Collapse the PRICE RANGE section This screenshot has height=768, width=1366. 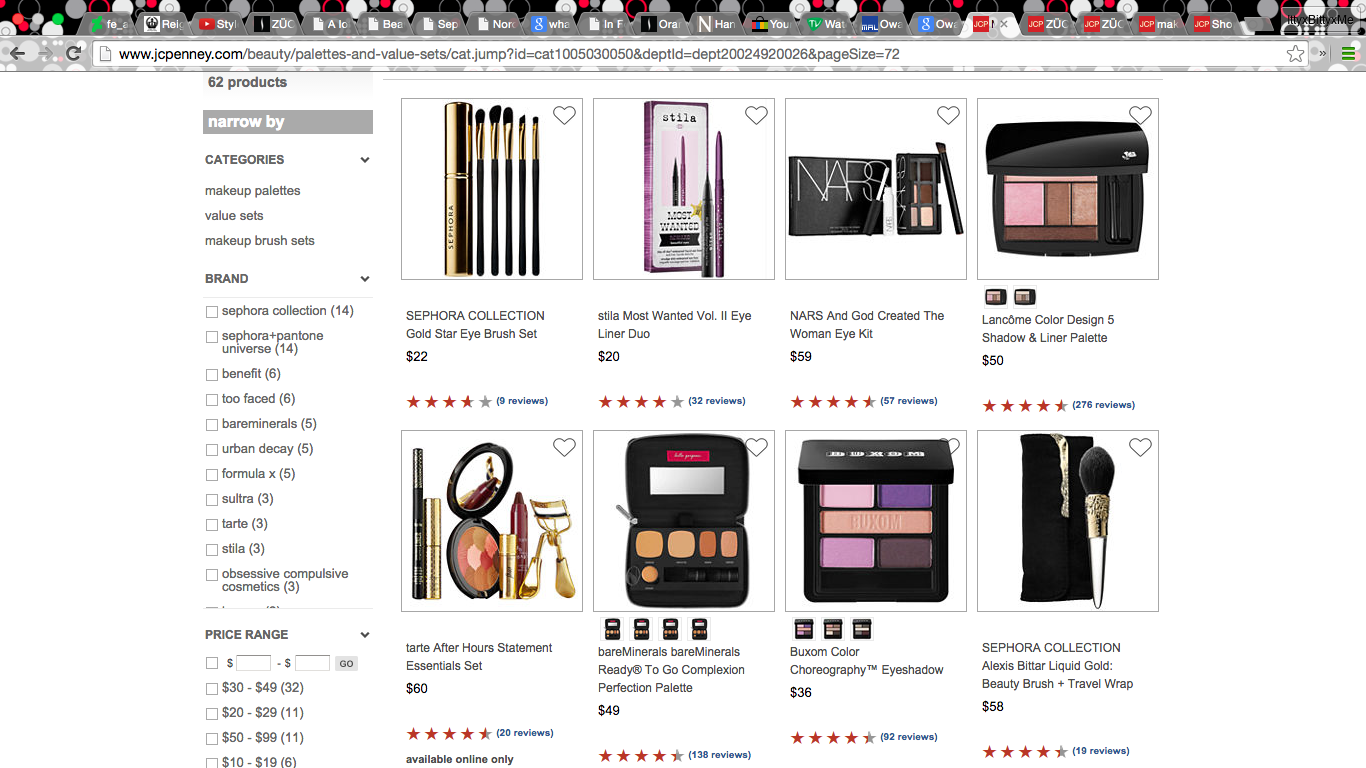(364, 634)
